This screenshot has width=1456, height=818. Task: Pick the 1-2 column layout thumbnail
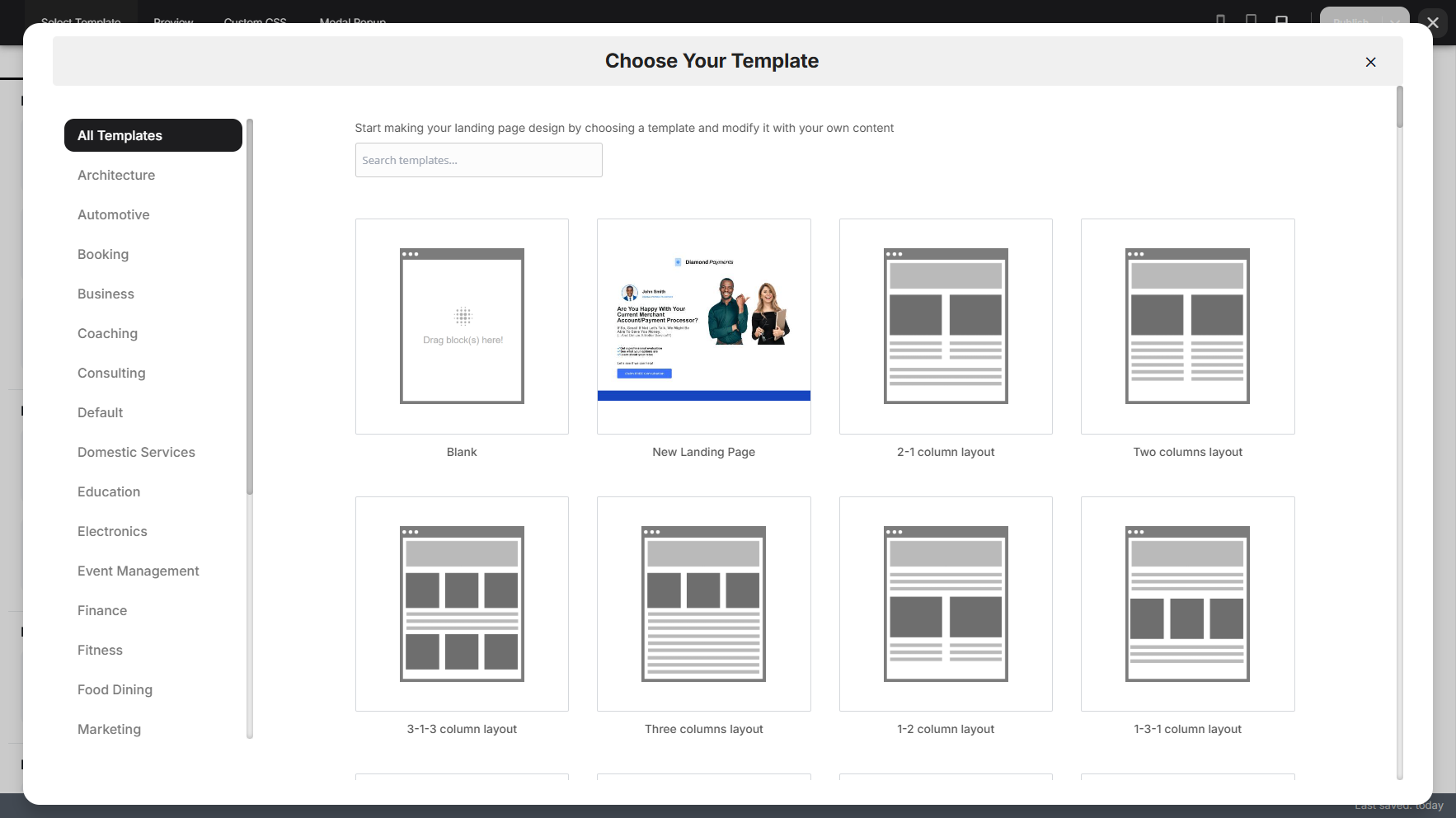(946, 604)
